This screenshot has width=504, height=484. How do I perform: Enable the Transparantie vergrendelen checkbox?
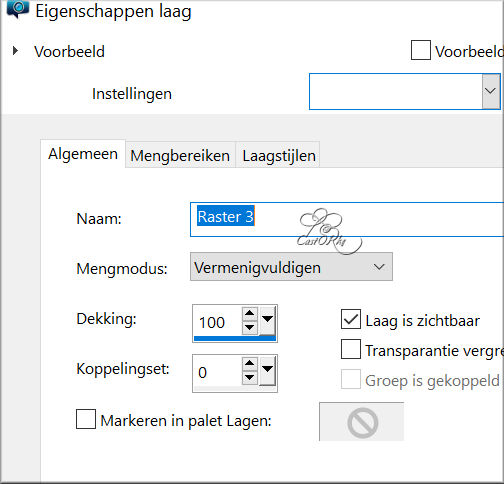[351, 349]
